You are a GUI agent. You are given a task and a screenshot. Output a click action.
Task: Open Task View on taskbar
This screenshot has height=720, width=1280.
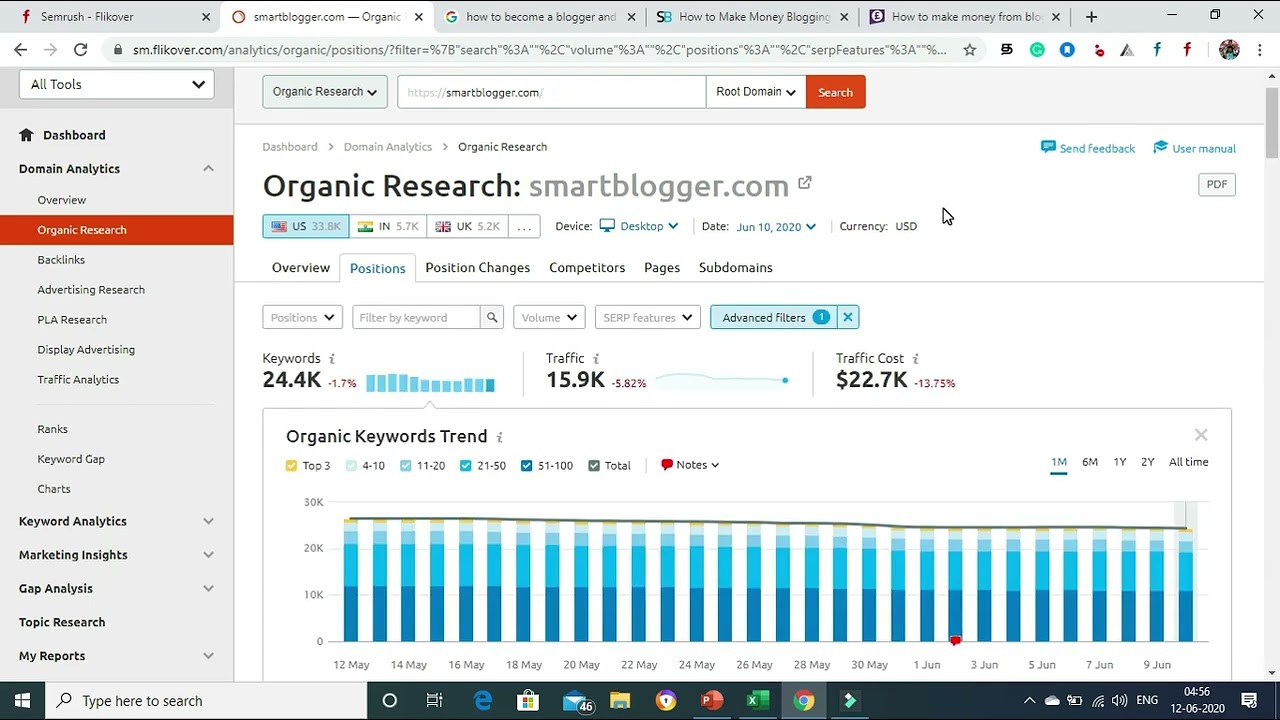[434, 700]
